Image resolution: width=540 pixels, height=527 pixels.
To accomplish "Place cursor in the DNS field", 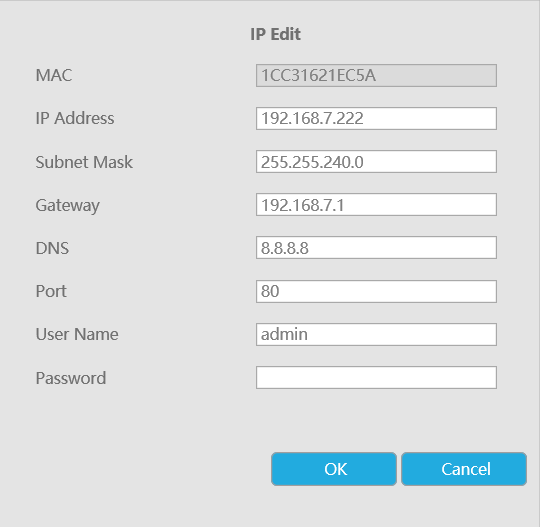I will (x=376, y=248).
